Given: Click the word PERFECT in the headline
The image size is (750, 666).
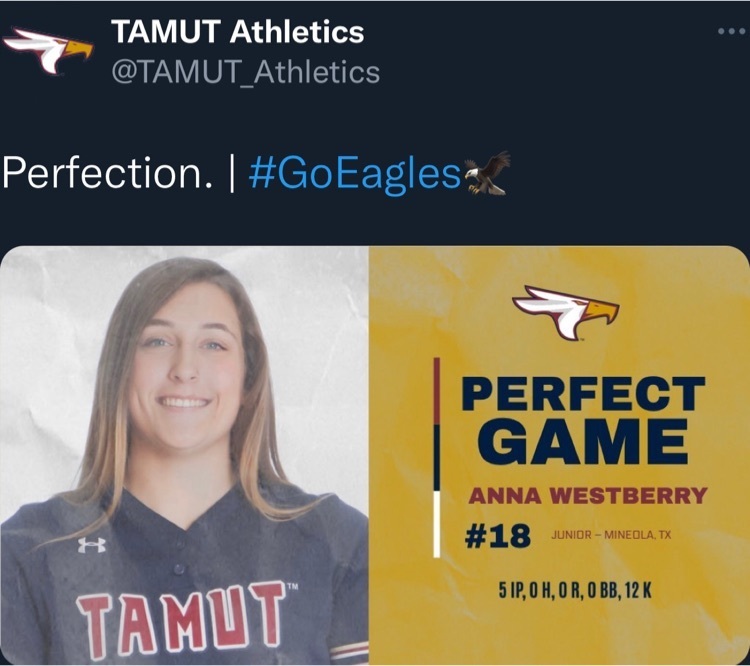Looking at the screenshot, I should point(584,394).
